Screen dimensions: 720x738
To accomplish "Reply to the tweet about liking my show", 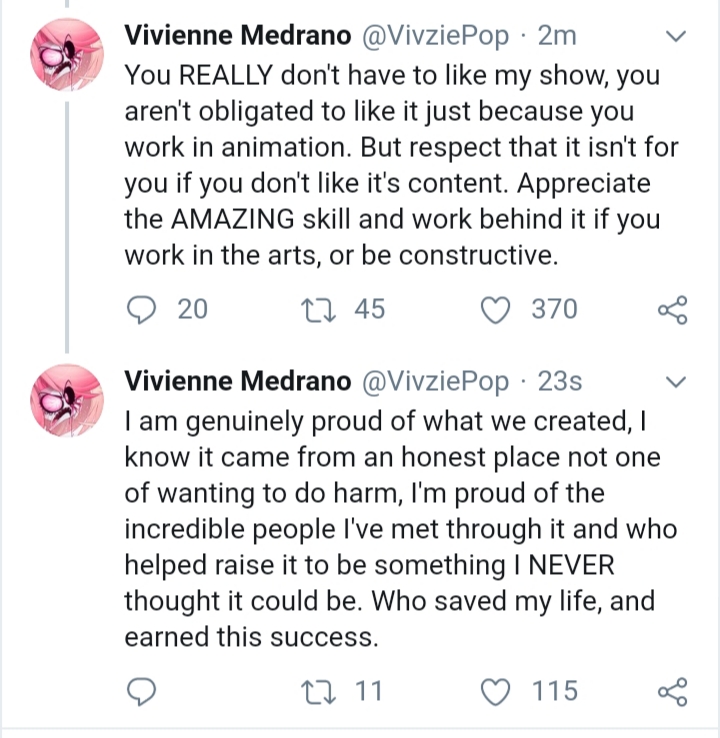I will (x=141, y=310).
